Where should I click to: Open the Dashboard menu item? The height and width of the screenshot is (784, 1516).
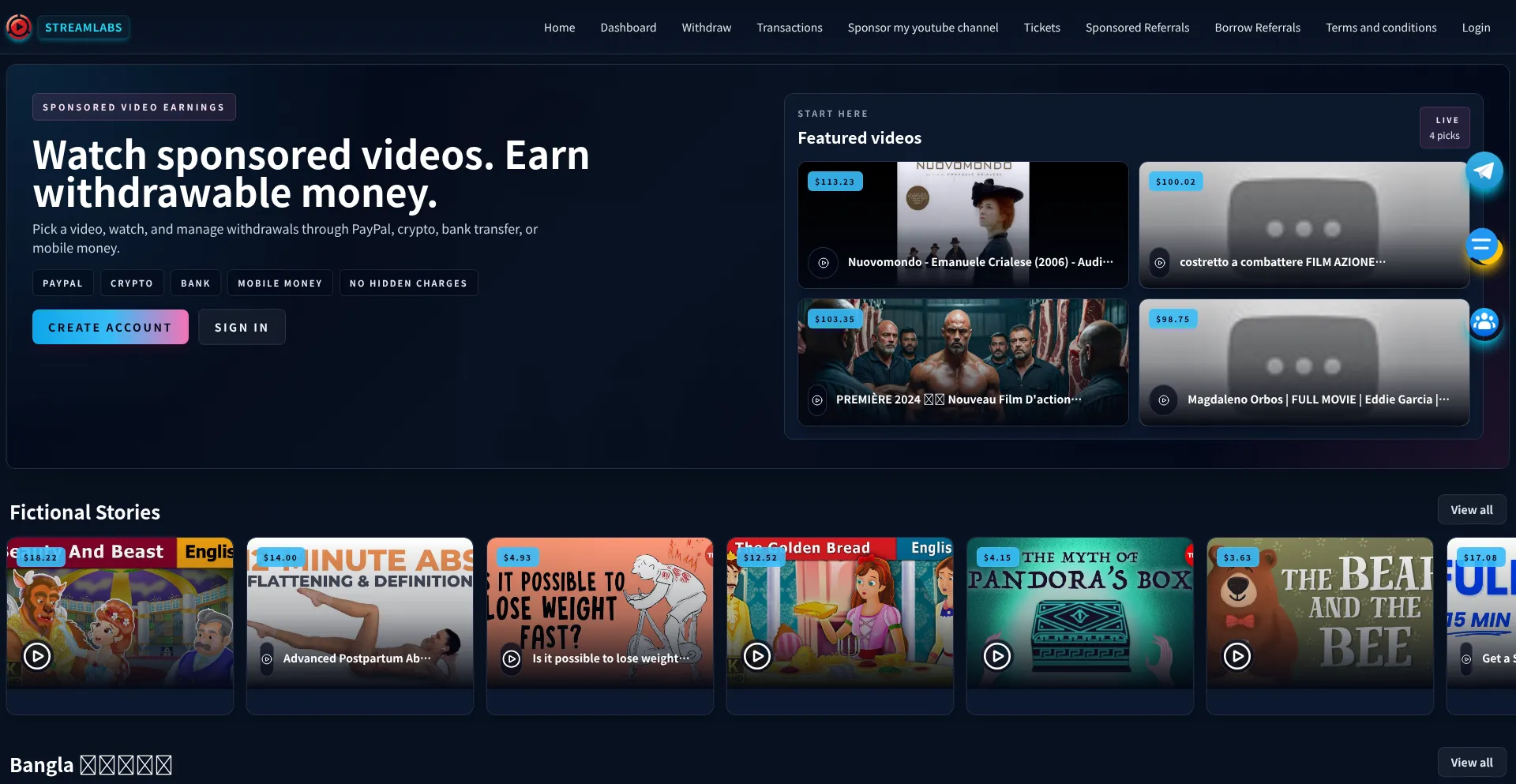[x=628, y=28]
